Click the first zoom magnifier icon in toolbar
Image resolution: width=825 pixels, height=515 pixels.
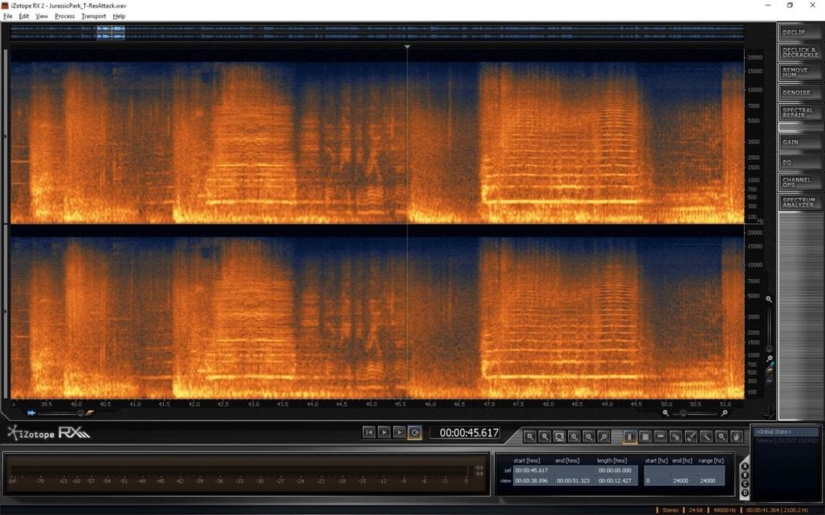[530, 437]
